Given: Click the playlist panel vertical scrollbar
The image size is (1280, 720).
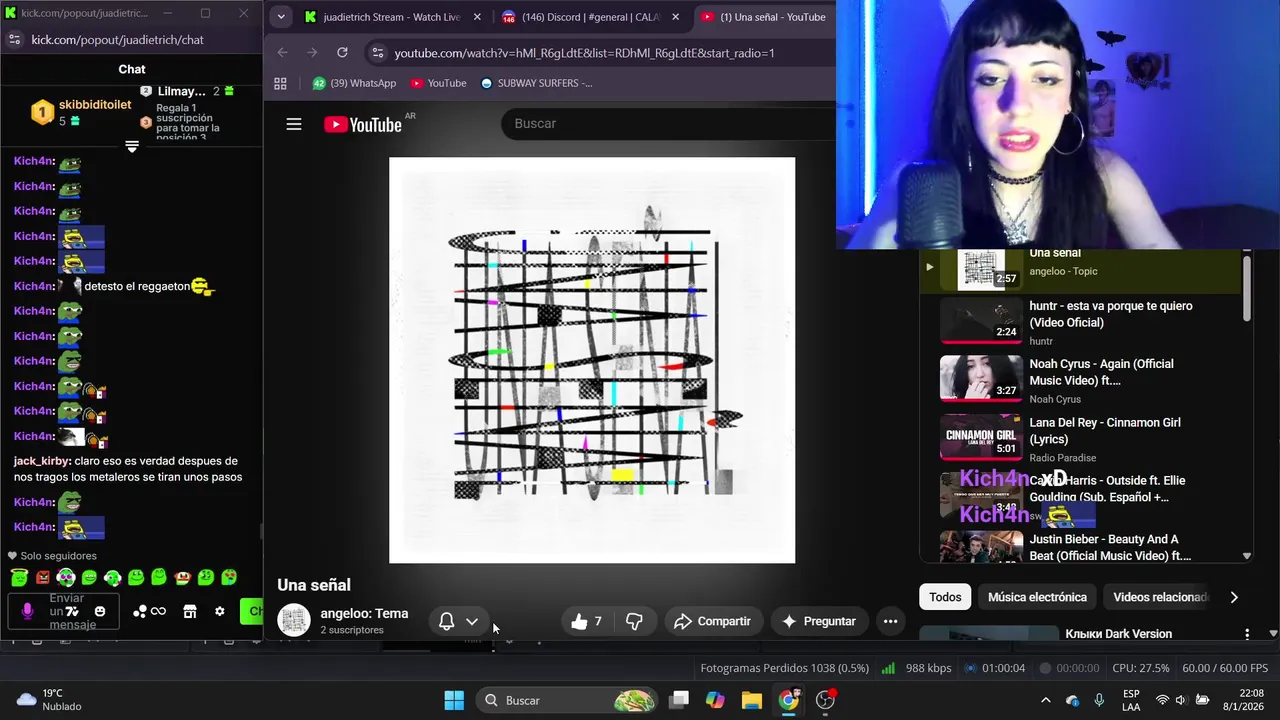Looking at the screenshot, I should pos(1246,290).
